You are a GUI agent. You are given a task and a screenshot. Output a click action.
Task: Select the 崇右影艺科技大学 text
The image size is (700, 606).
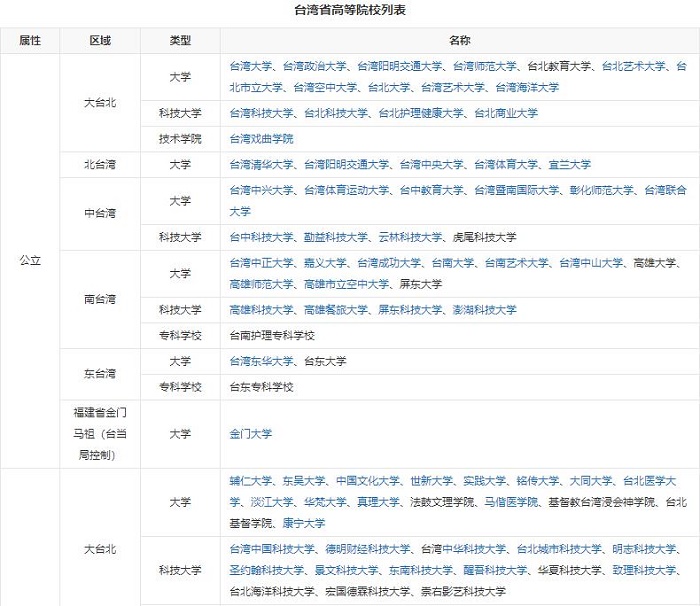(463, 592)
